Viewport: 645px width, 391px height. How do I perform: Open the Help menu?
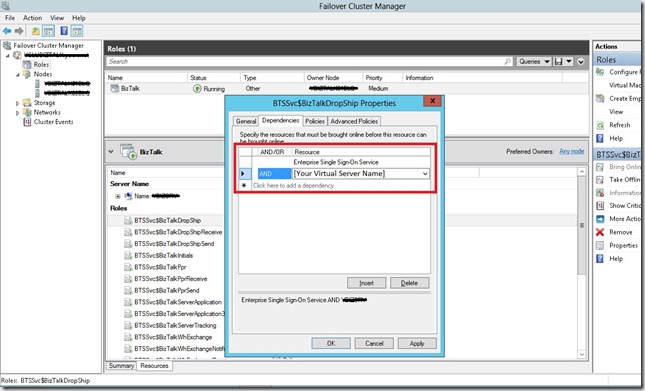coord(79,18)
